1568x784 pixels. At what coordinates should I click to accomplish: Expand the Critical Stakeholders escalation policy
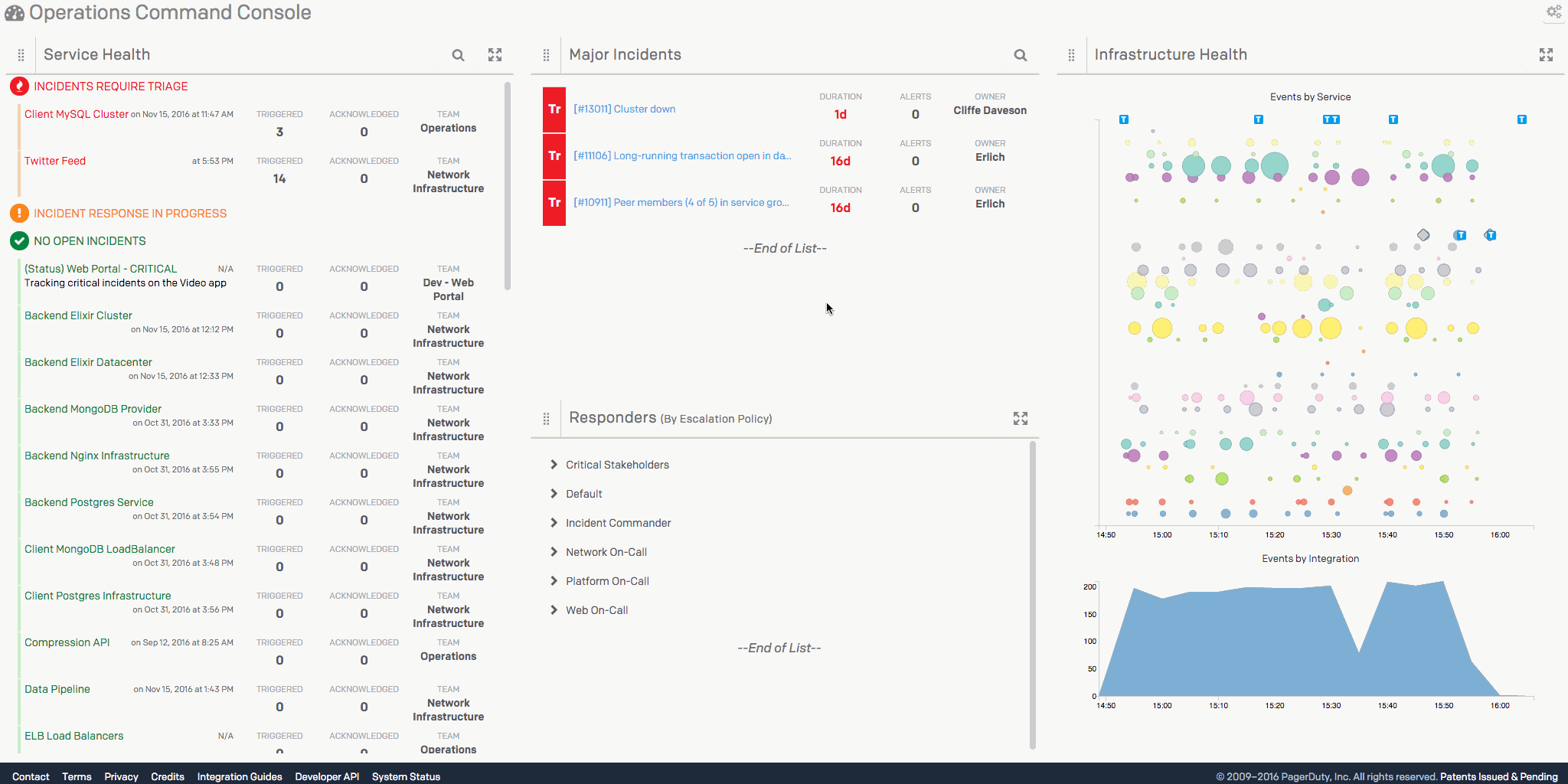(x=554, y=465)
